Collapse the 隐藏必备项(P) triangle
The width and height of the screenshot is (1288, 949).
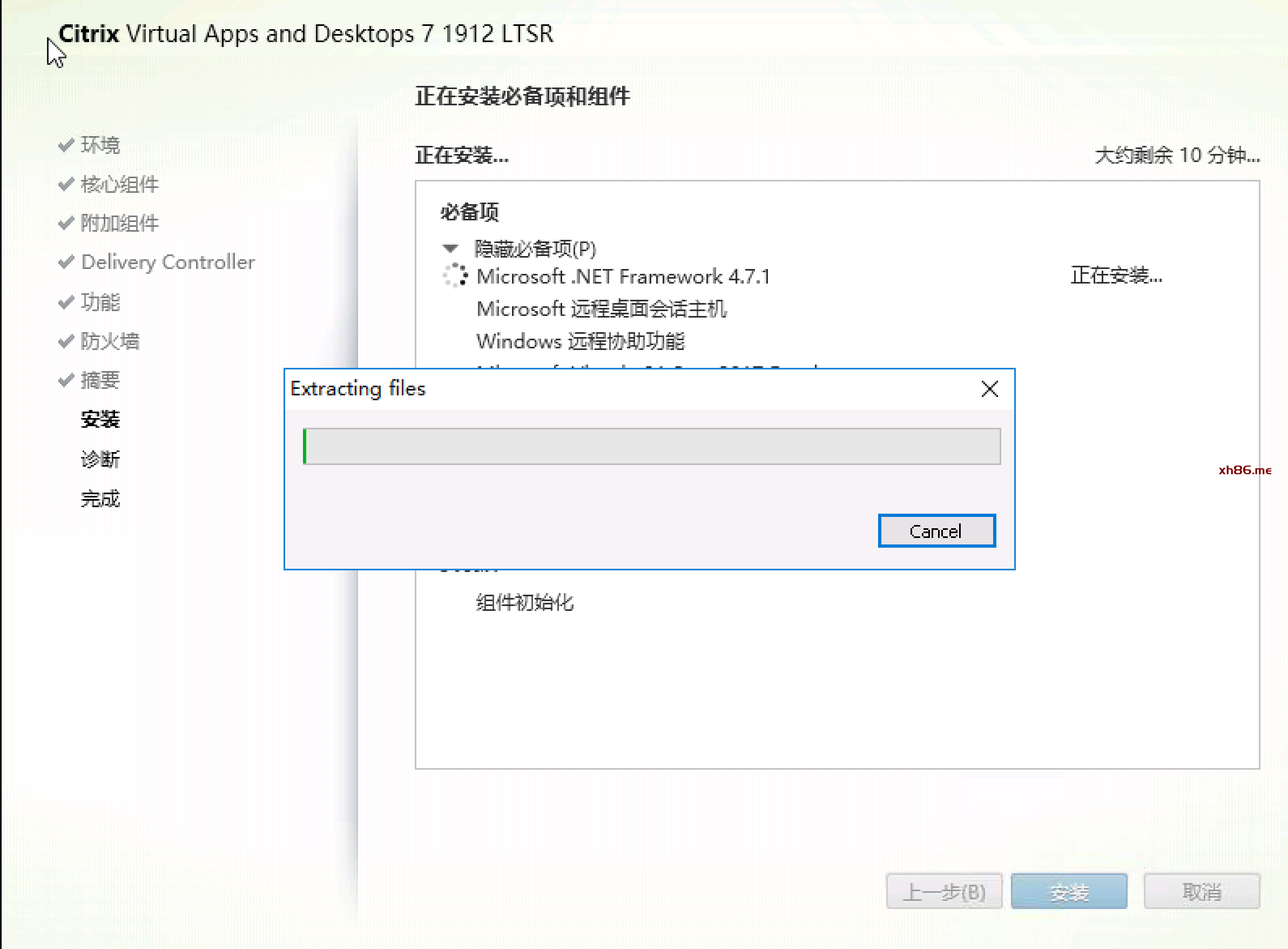coord(450,248)
